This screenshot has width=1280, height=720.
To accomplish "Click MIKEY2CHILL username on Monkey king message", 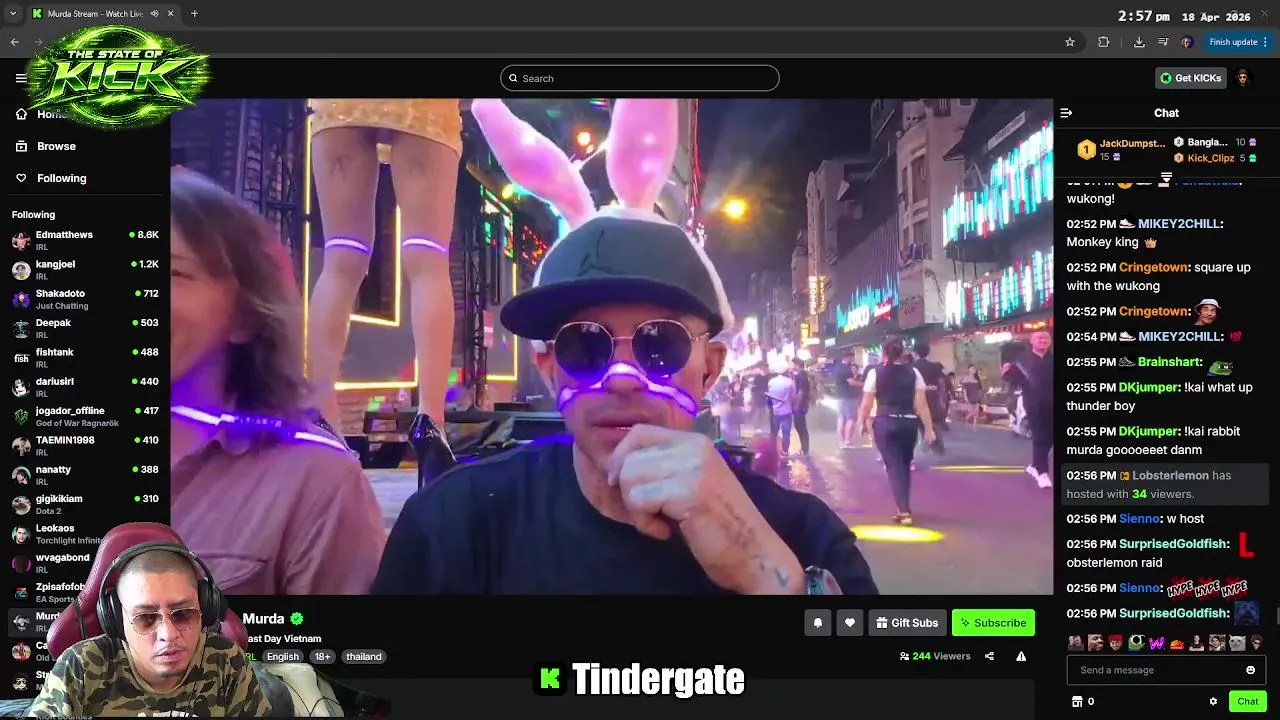I will point(1180,224).
